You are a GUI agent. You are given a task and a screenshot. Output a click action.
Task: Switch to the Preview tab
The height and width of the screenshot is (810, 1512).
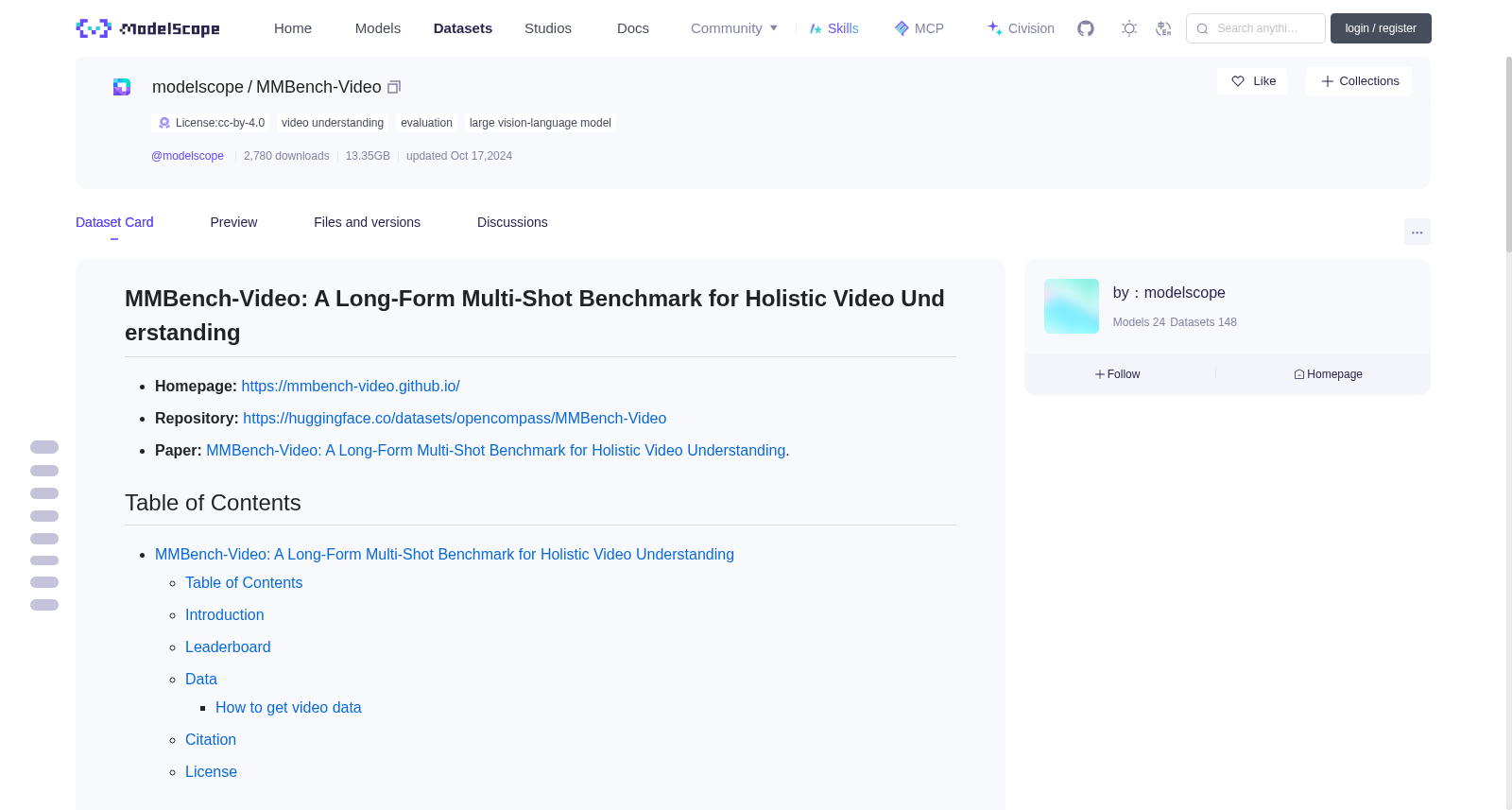(x=233, y=222)
